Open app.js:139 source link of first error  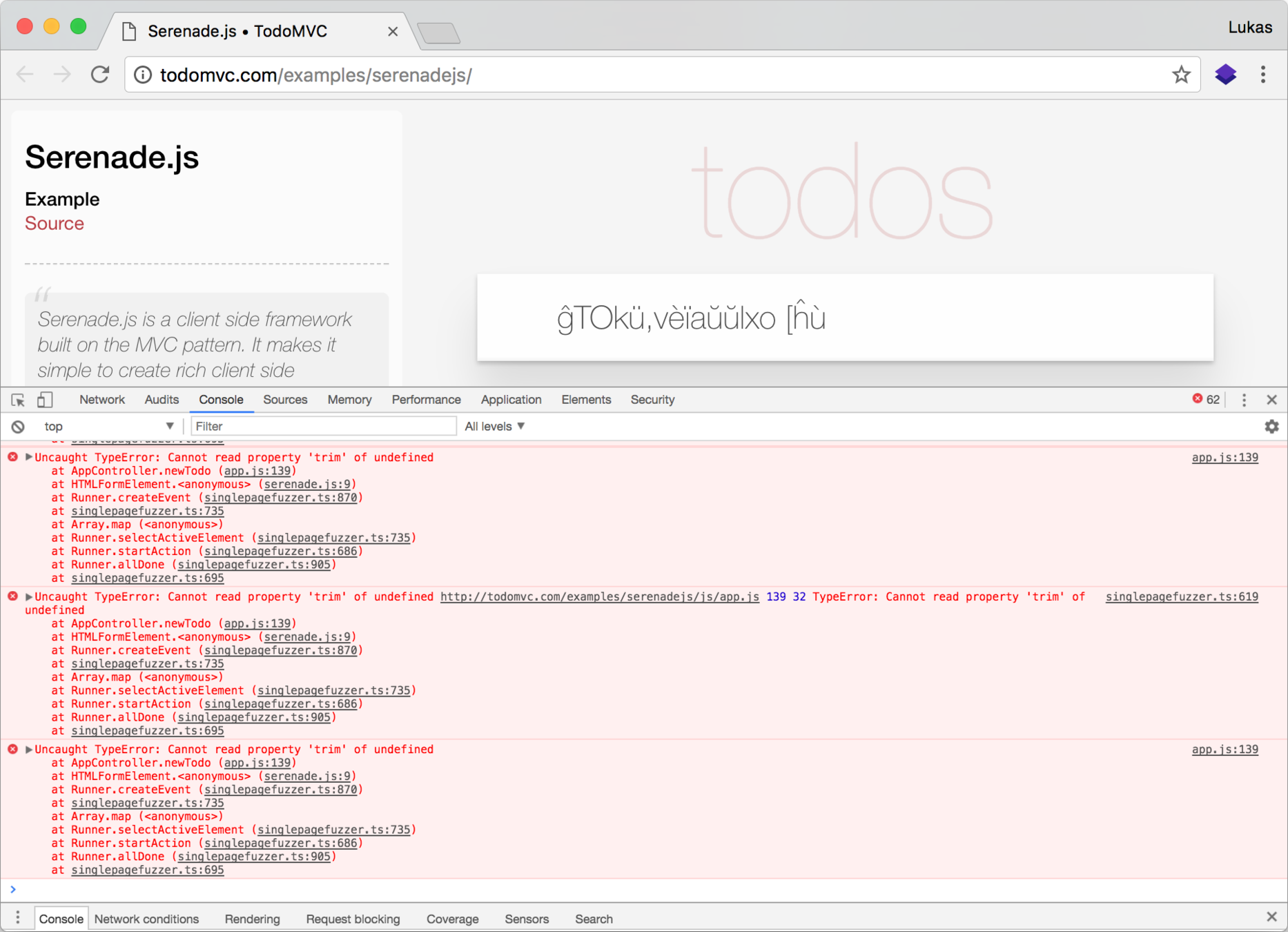(x=1224, y=458)
